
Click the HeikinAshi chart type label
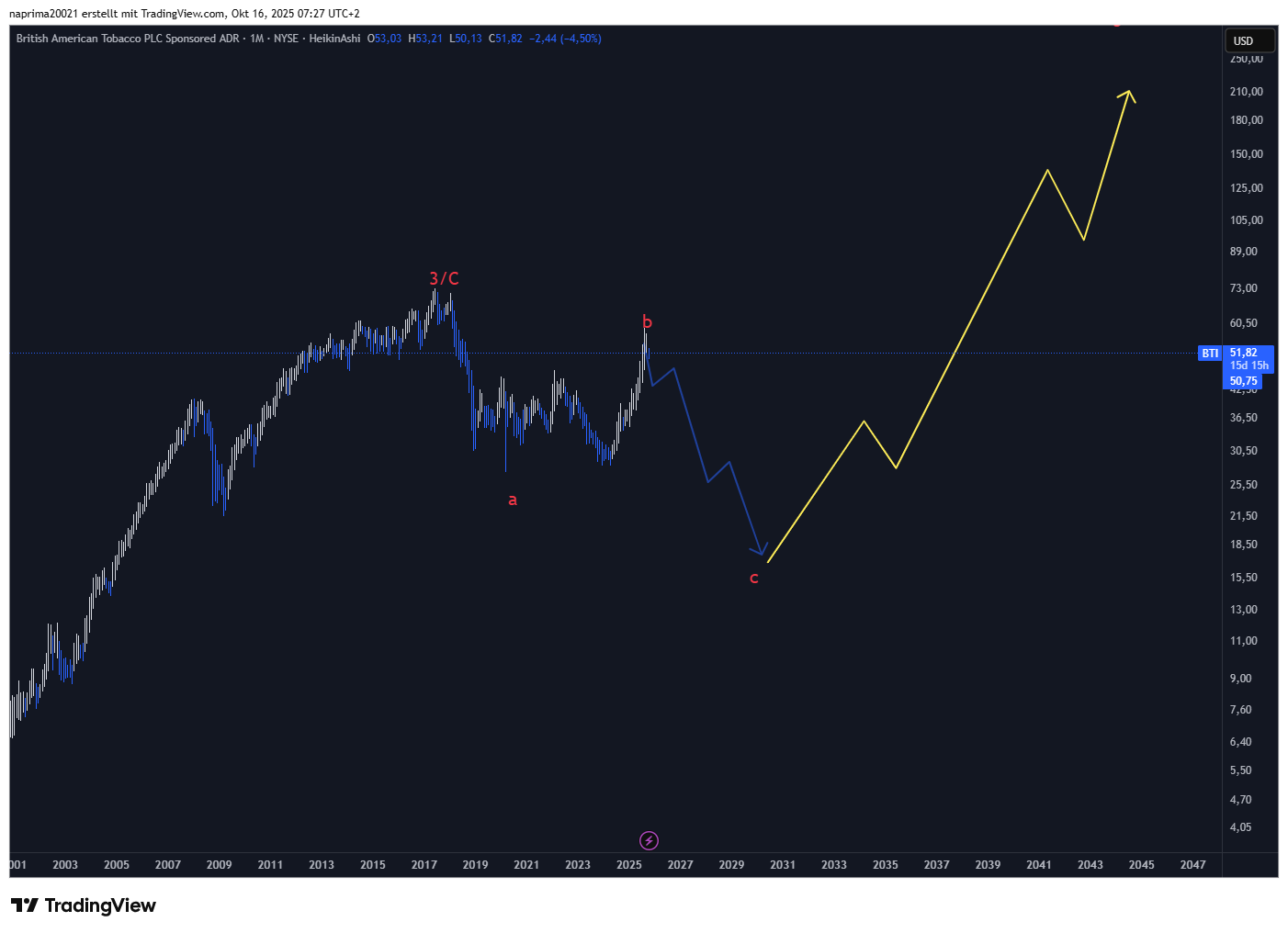click(x=334, y=39)
